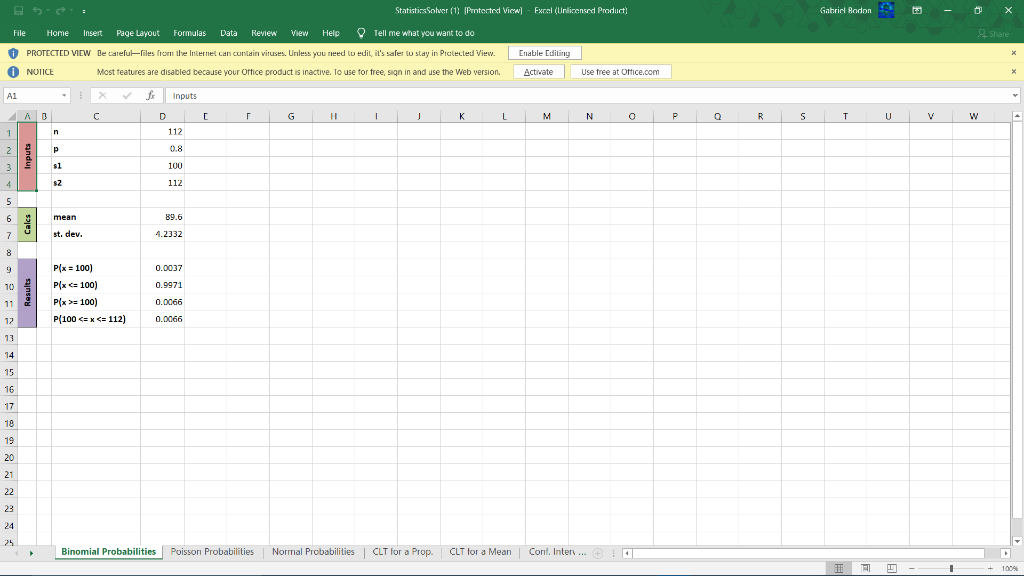The width and height of the screenshot is (1024, 576).
Task: Click the Enable Editing button
Action: pos(544,52)
